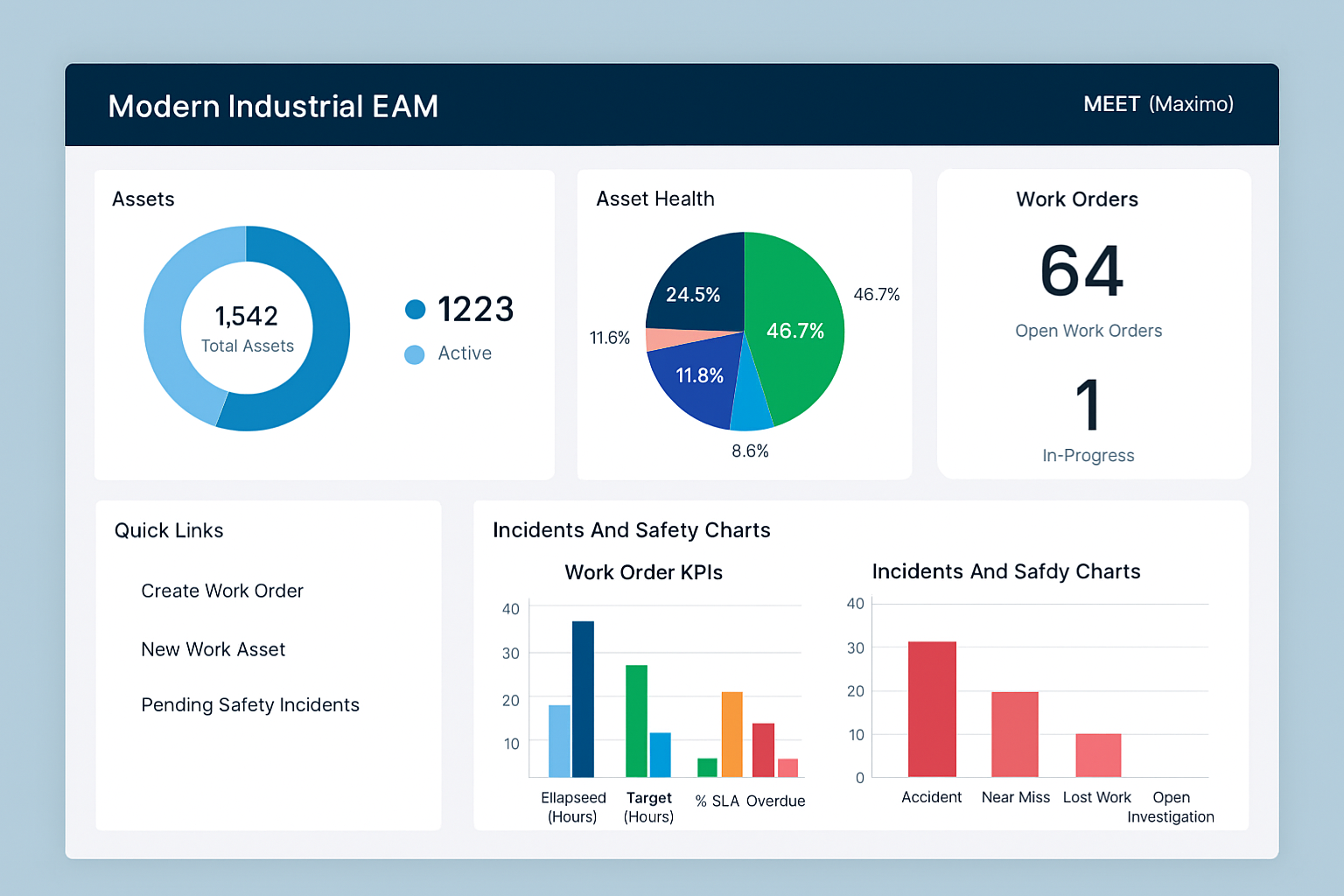The height and width of the screenshot is (896, 1344).
Task: Click the Modern Industrial EAM title
Action: pyautogui.click(x=273, y=106)
